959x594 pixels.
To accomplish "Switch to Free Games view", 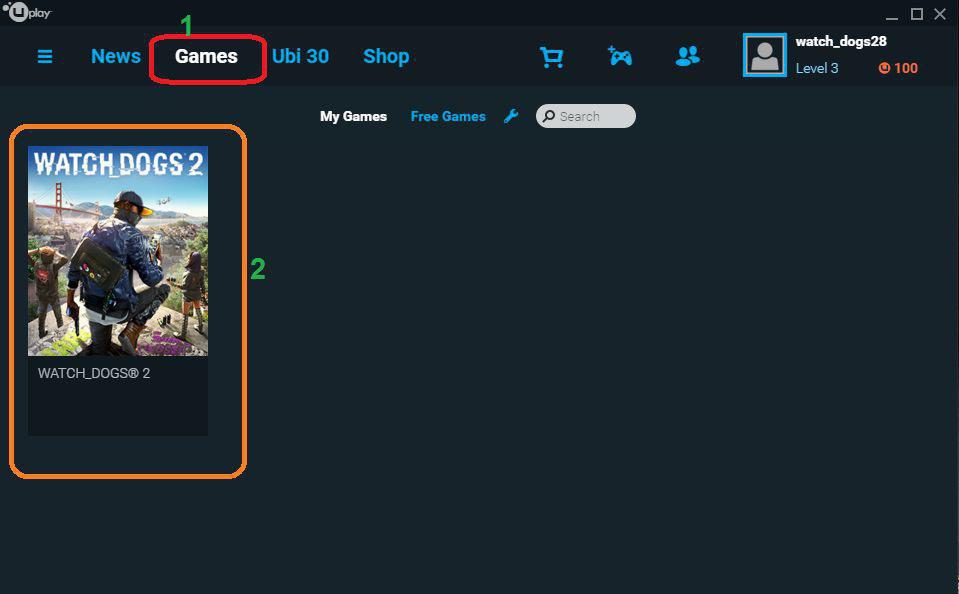I will click(x=448, y=116).
